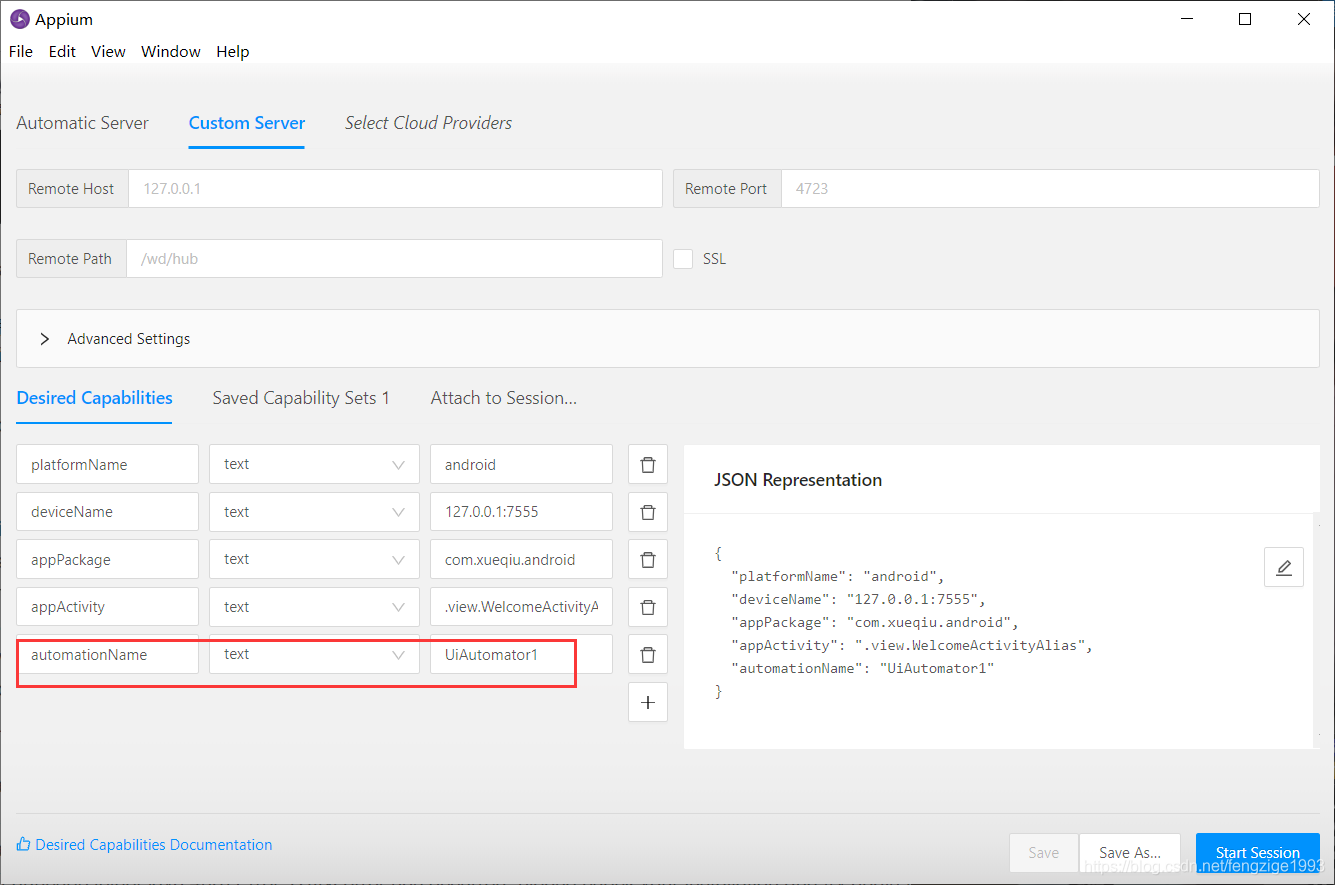Focus the Remote Port input field
This screenshot has width=1335, height=885.
[1050, 188]
